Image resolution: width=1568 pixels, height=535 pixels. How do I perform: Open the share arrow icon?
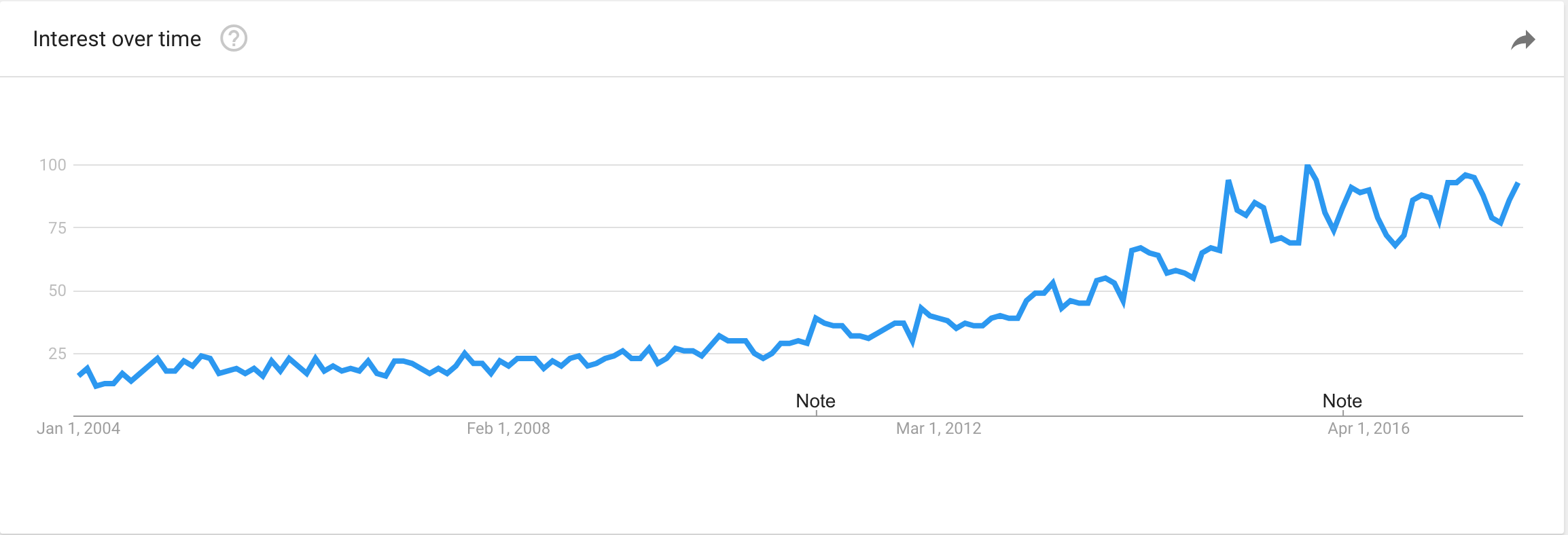click(x=1523, y=40)
